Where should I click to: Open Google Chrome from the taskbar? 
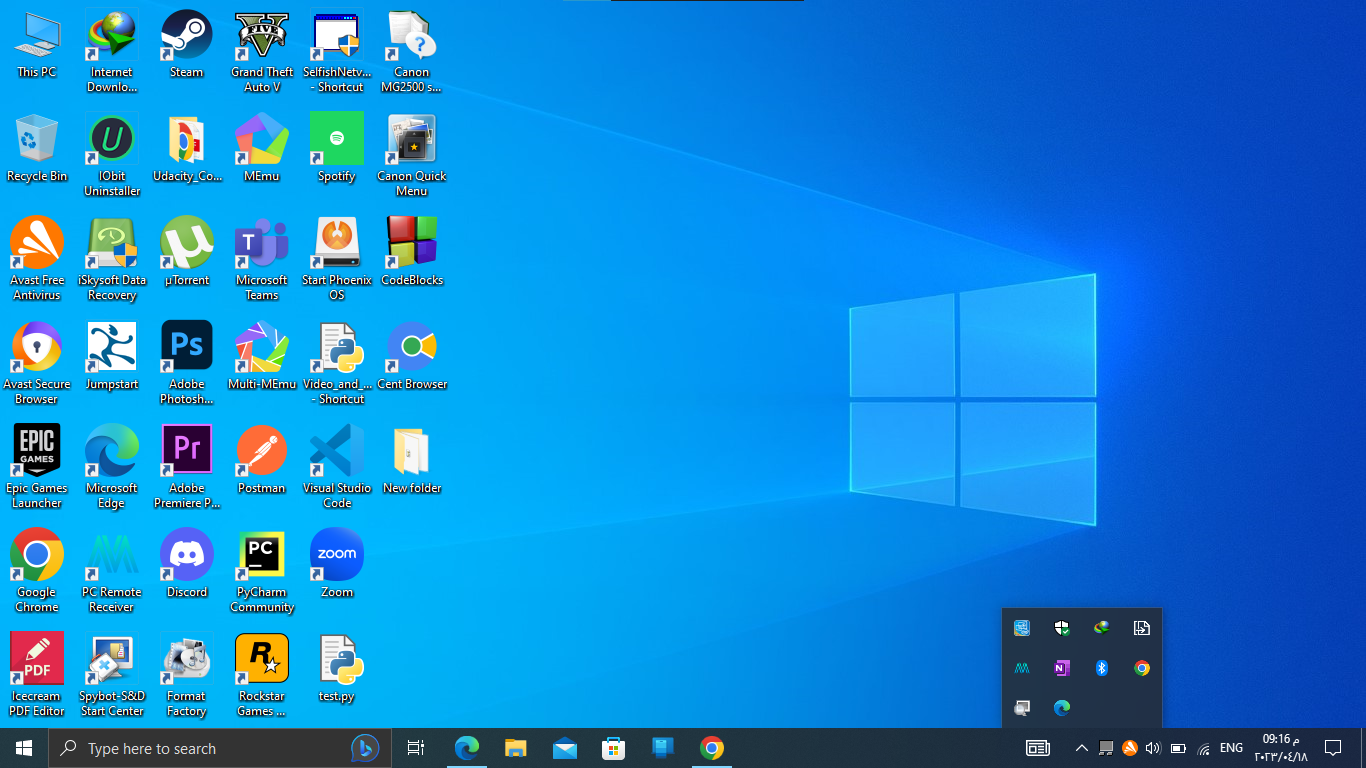(x=711, y=748)
